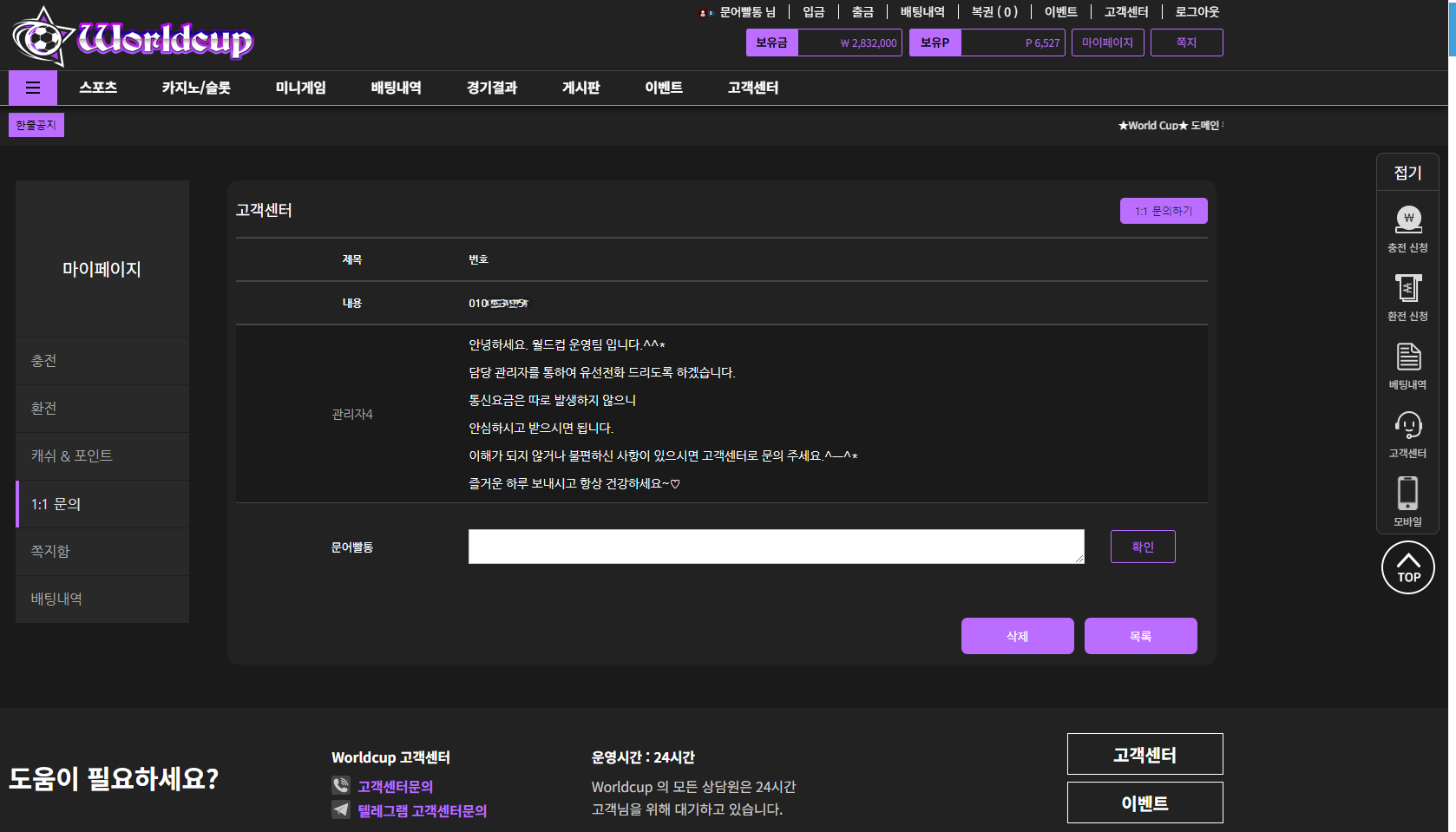Click the 충전 신청 coin icon

(1407, 219)
